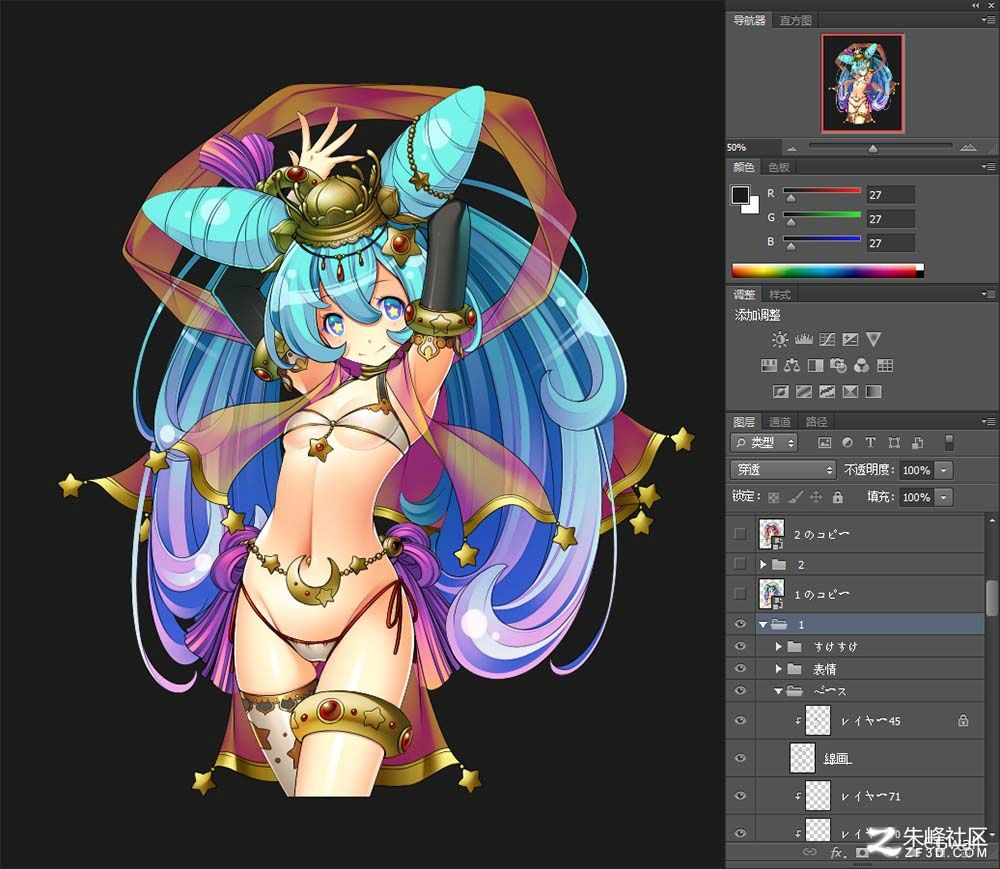Add a Levels adjustment layer

(803, 339)
